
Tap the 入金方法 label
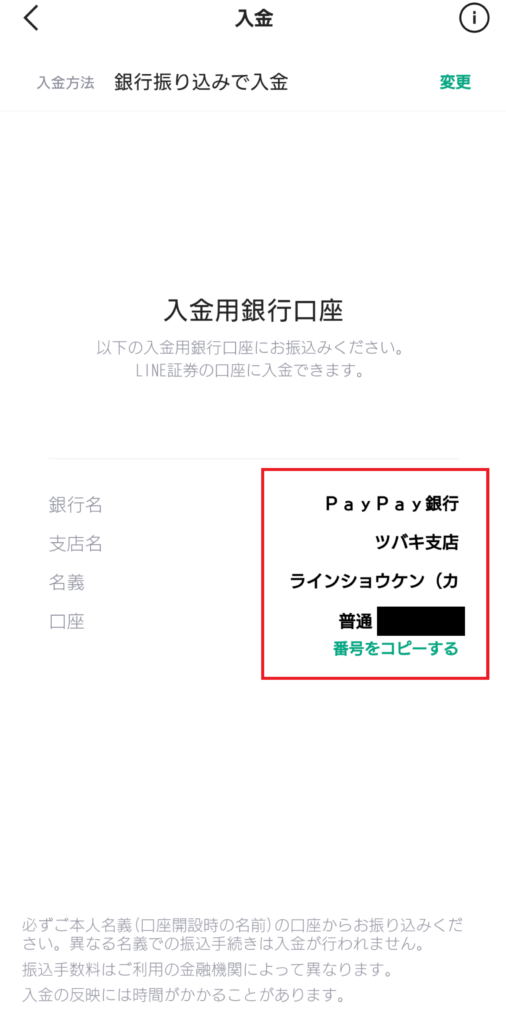(66, 83)
